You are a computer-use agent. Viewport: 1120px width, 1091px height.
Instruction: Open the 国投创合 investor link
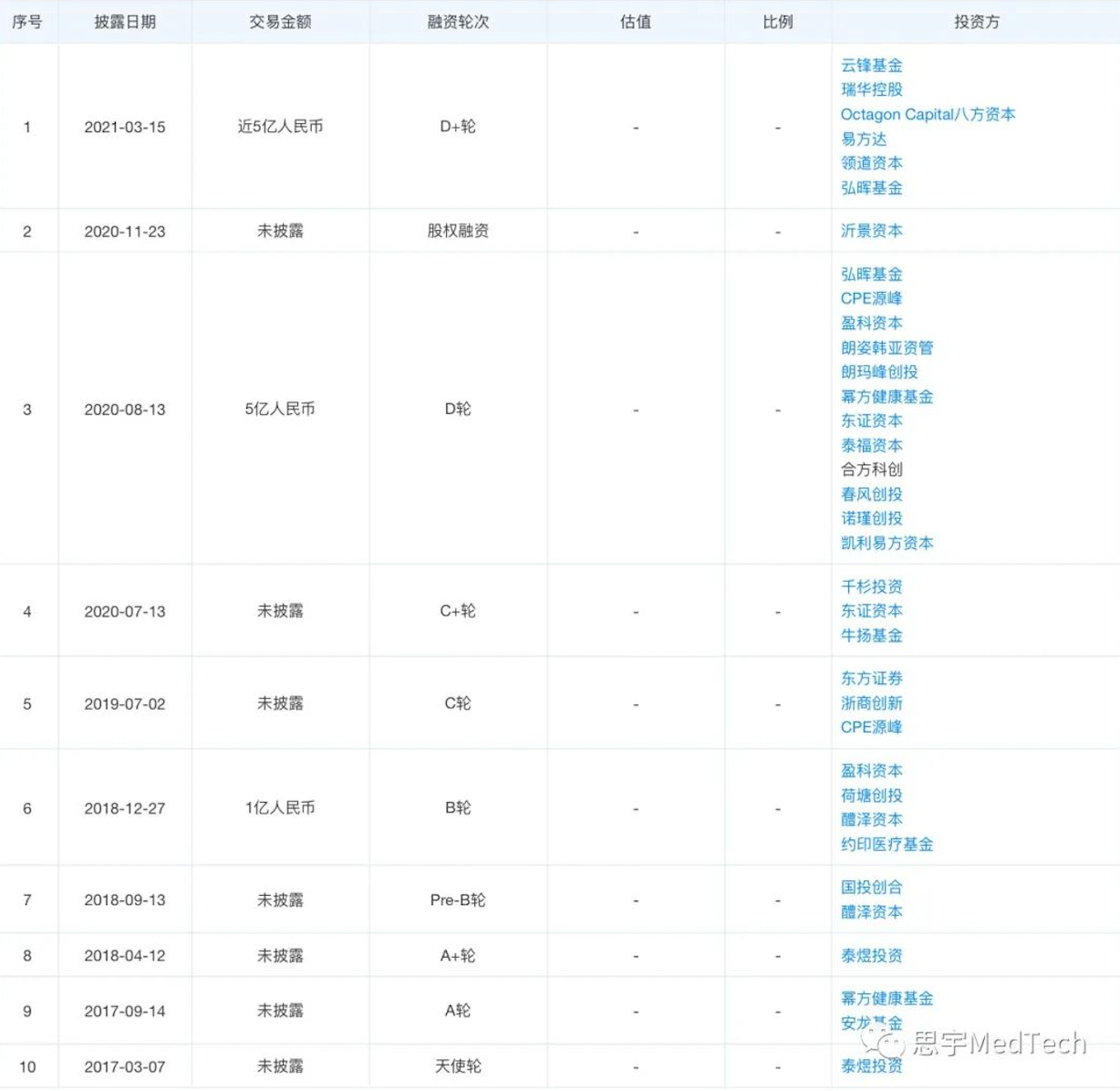[x=871, y=887]
